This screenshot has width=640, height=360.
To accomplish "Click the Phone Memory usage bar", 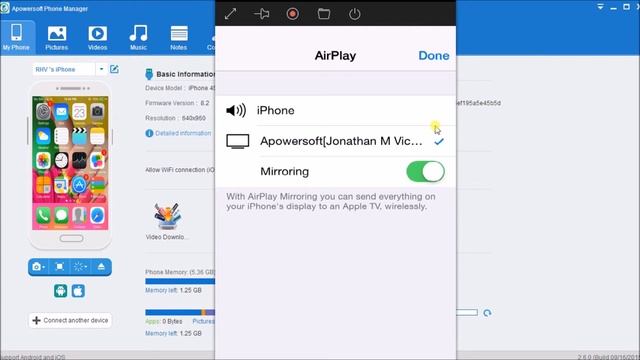I will (x=180, y=281).
